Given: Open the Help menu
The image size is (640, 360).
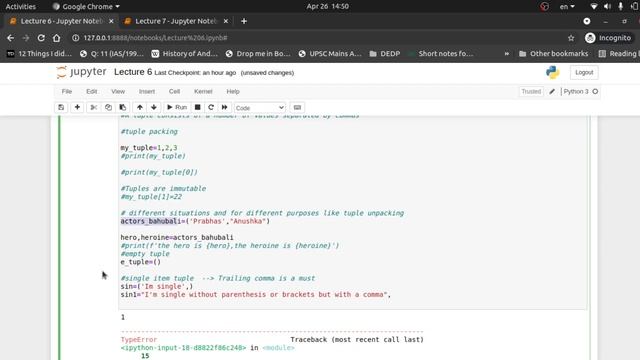Looking at the screenshot, I should (233, 91).
